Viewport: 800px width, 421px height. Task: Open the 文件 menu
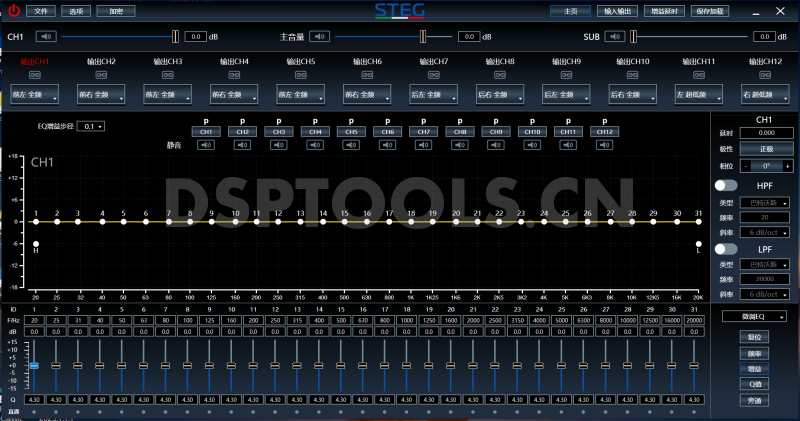40,11
